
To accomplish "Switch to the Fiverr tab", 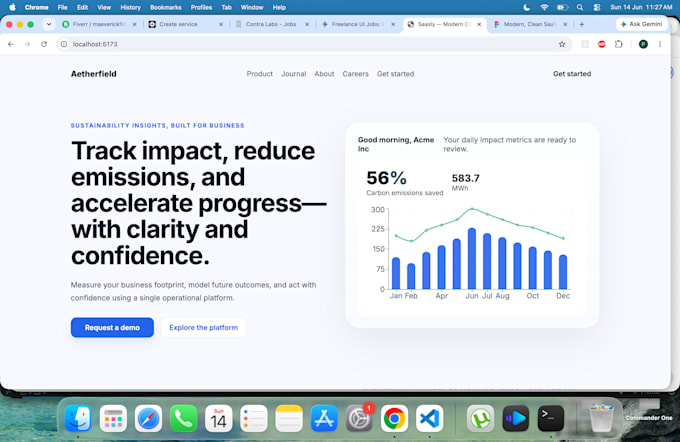I will [x=99, y=24].
